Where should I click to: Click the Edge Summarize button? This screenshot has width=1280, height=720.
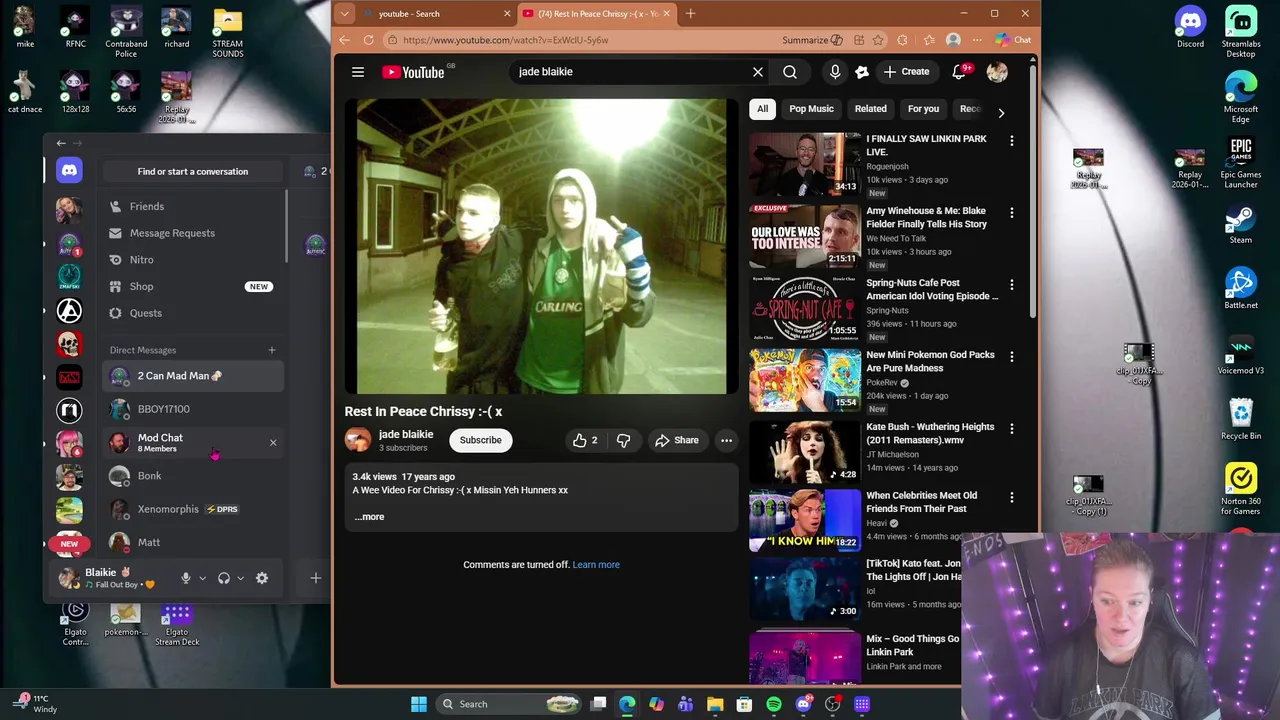pyautogui.click(x=812, y=40)
